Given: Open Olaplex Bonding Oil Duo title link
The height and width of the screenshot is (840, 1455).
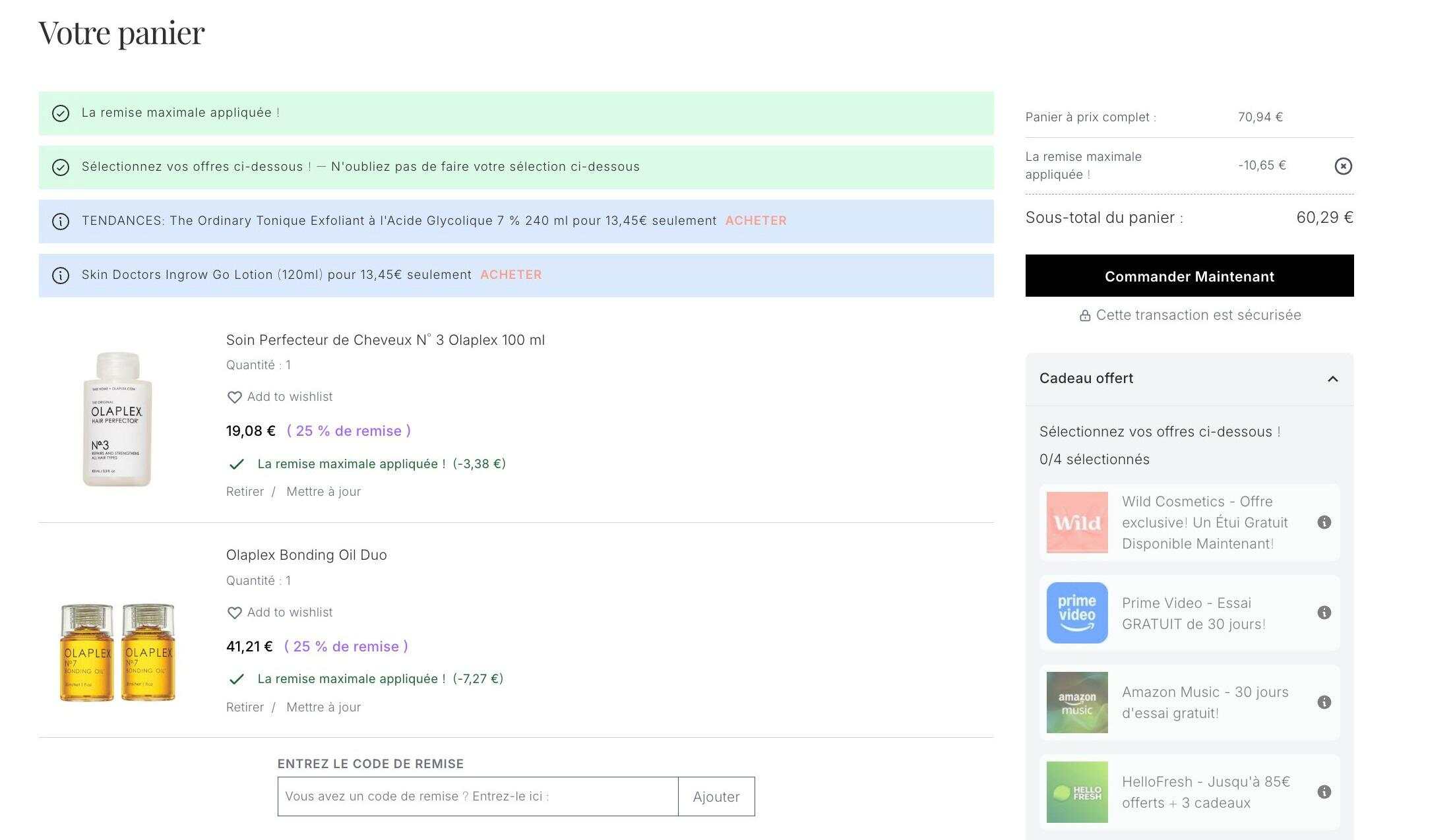Looking at the screenshot, I should click(x=306, y=555).
